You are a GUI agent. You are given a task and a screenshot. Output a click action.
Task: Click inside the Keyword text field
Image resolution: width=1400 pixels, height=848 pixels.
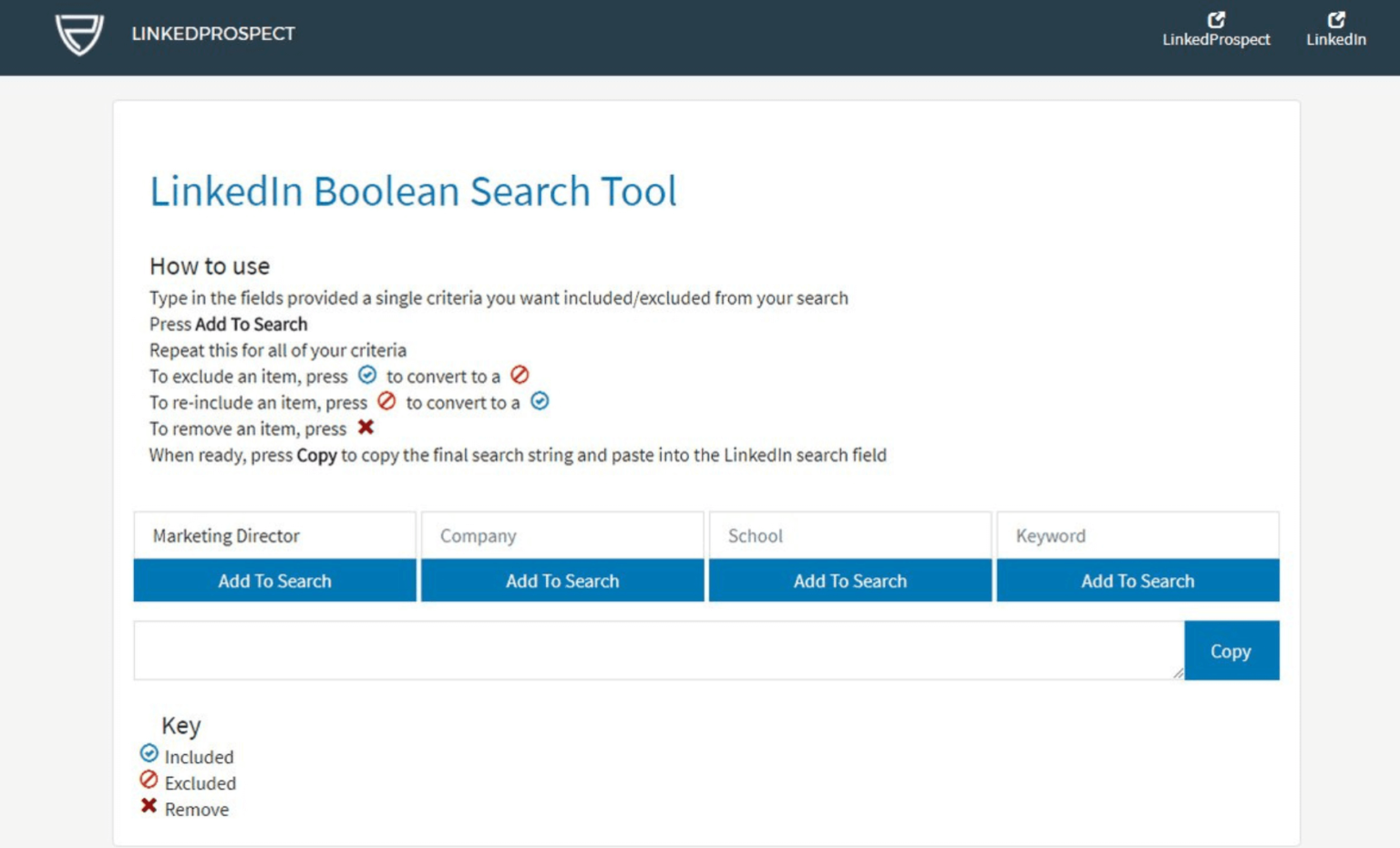[x=1137, y=535]
